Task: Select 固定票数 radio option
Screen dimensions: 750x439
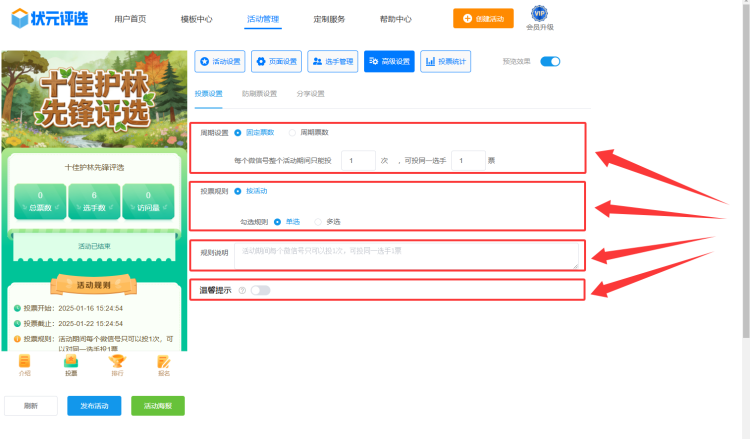Action: [x=254, y=132]
